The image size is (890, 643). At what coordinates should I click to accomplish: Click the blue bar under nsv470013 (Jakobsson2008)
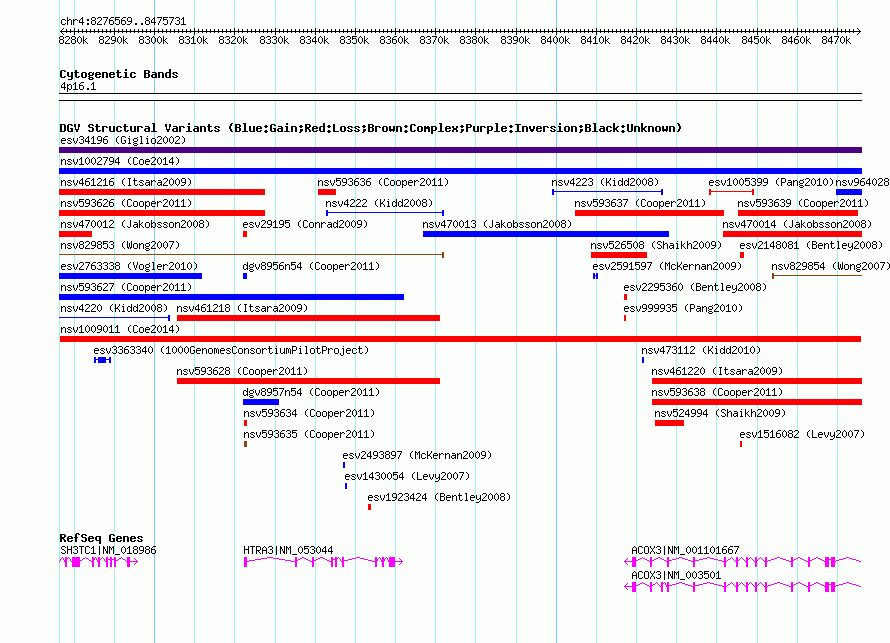coord(546,234)
